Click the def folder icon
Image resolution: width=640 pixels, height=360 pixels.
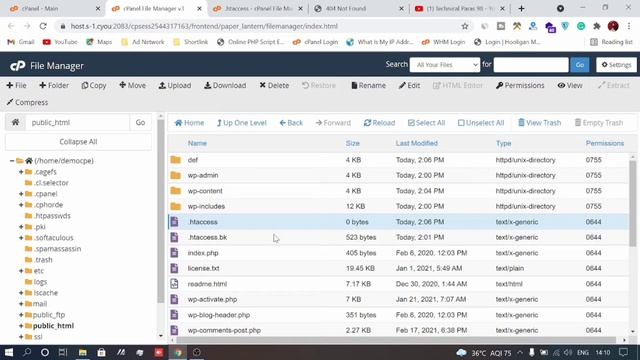tap(176, 160)
